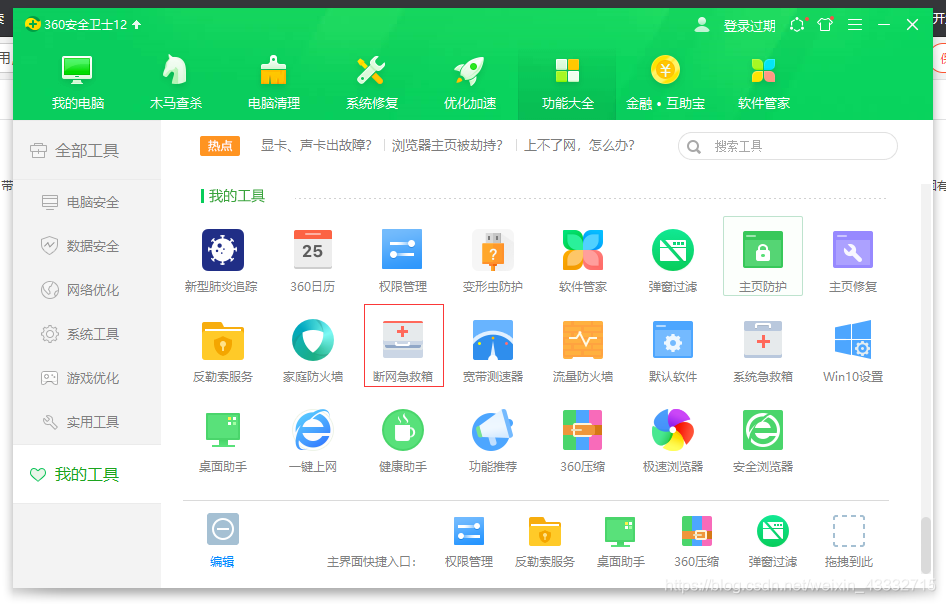Switch to the 优化加速 tab

click(470, 83)
